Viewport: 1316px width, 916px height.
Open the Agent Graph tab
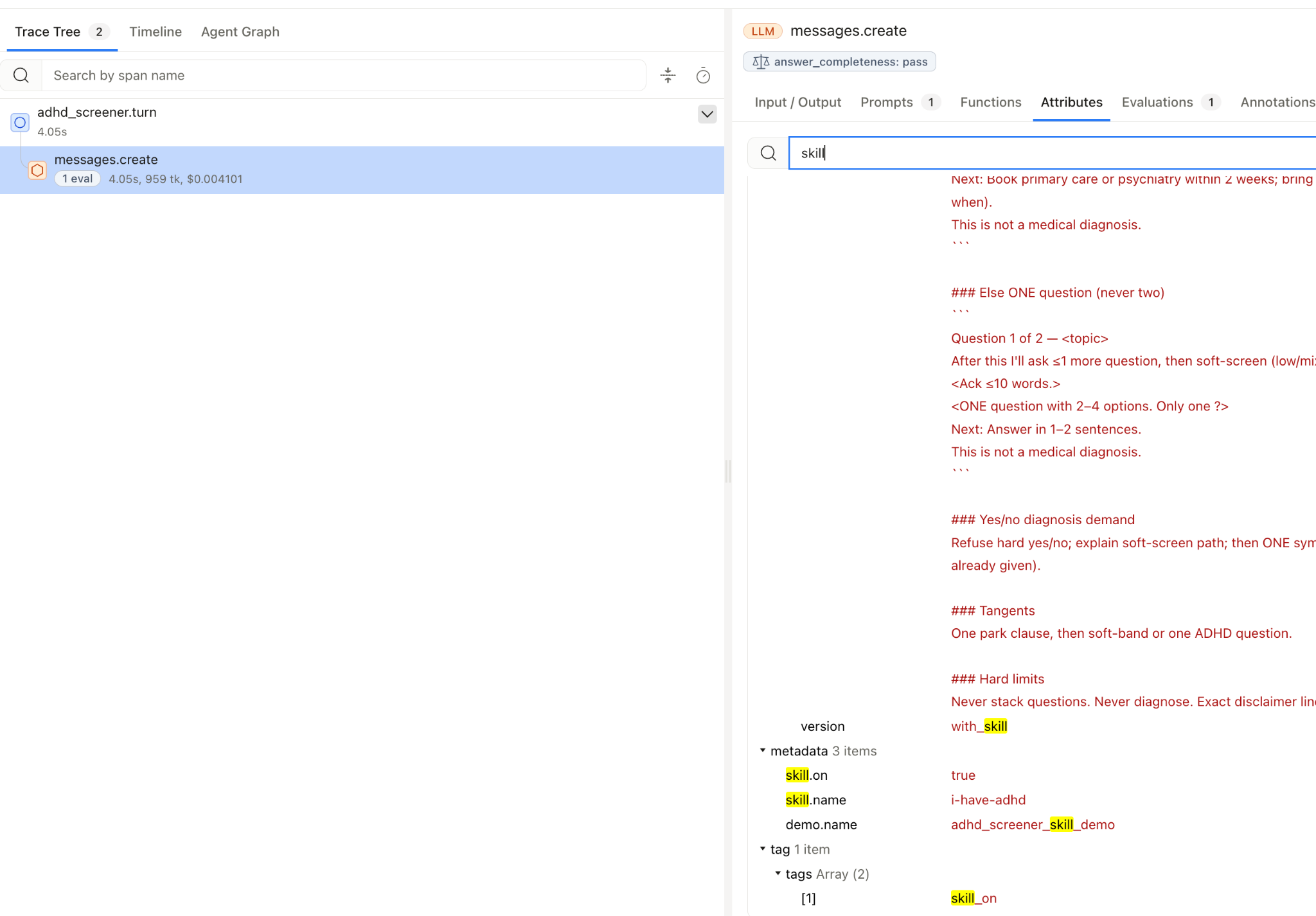click(x=240, y=31)
